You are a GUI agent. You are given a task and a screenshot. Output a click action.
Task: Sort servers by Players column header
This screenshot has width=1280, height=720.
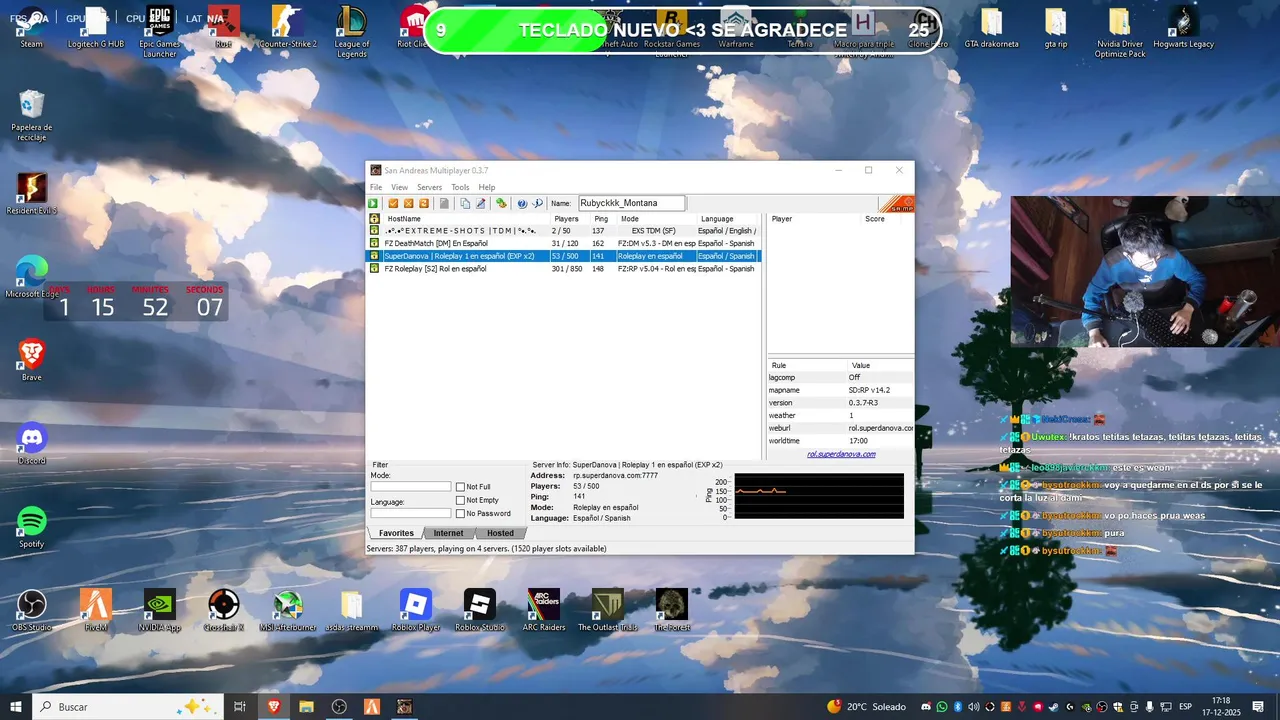tap(570, 218)
